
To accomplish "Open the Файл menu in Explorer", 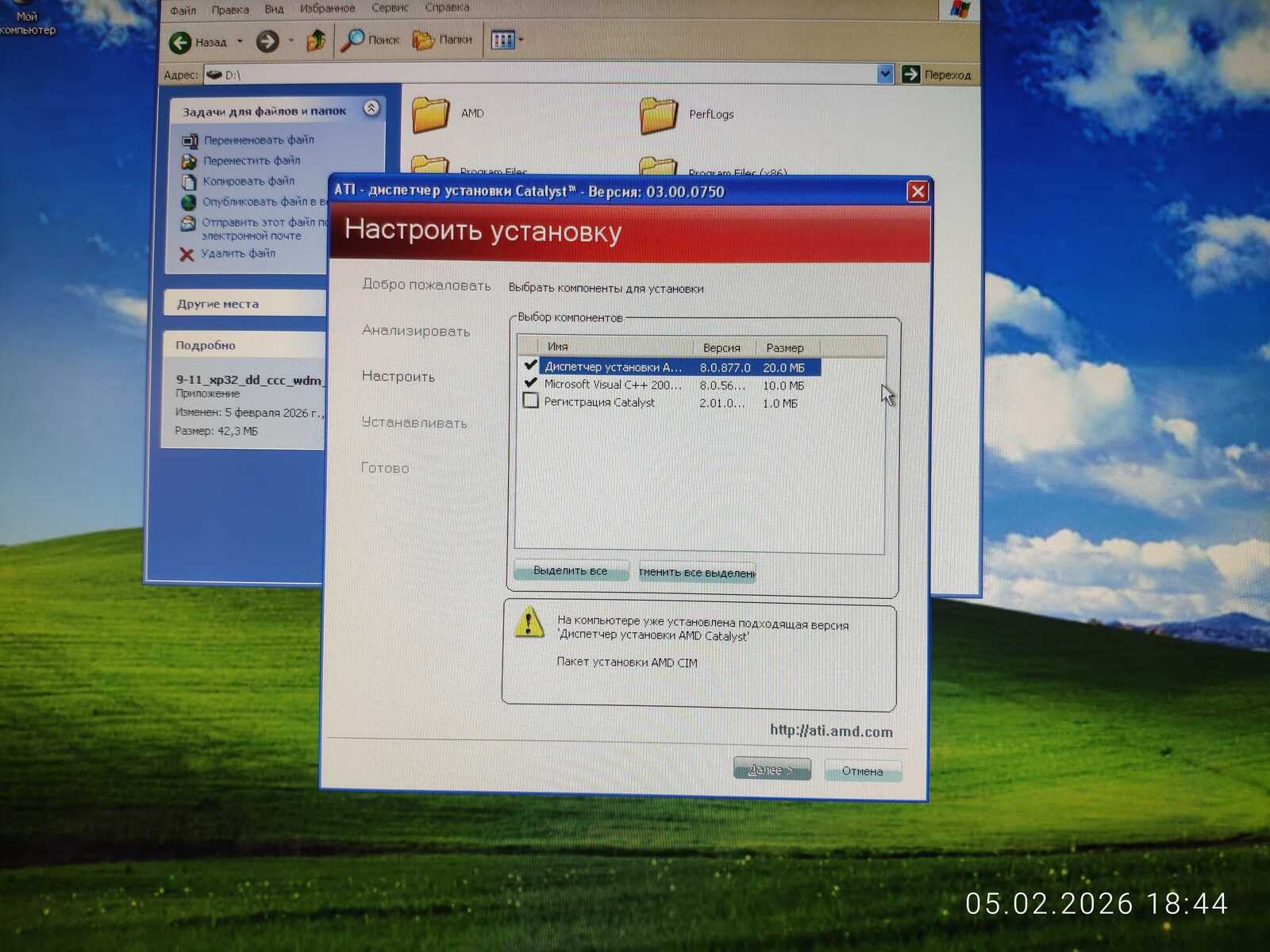I will [x=183, y=10].
